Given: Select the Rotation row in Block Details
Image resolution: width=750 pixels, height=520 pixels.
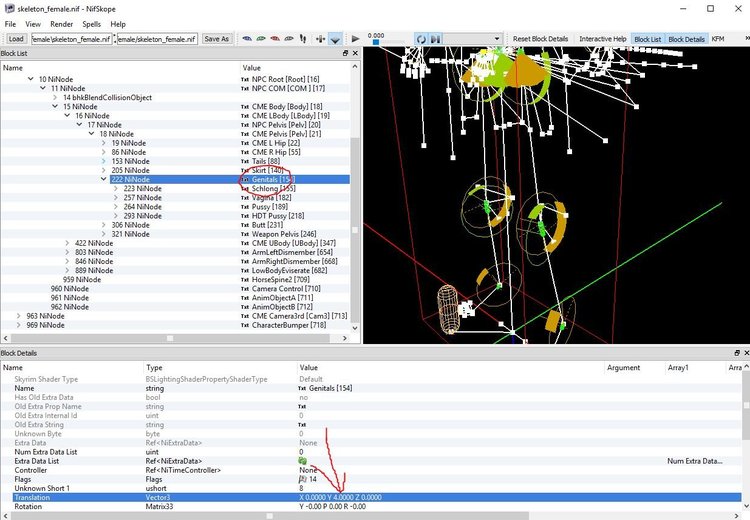Looking at the screenshot, I should coord(371,506).
